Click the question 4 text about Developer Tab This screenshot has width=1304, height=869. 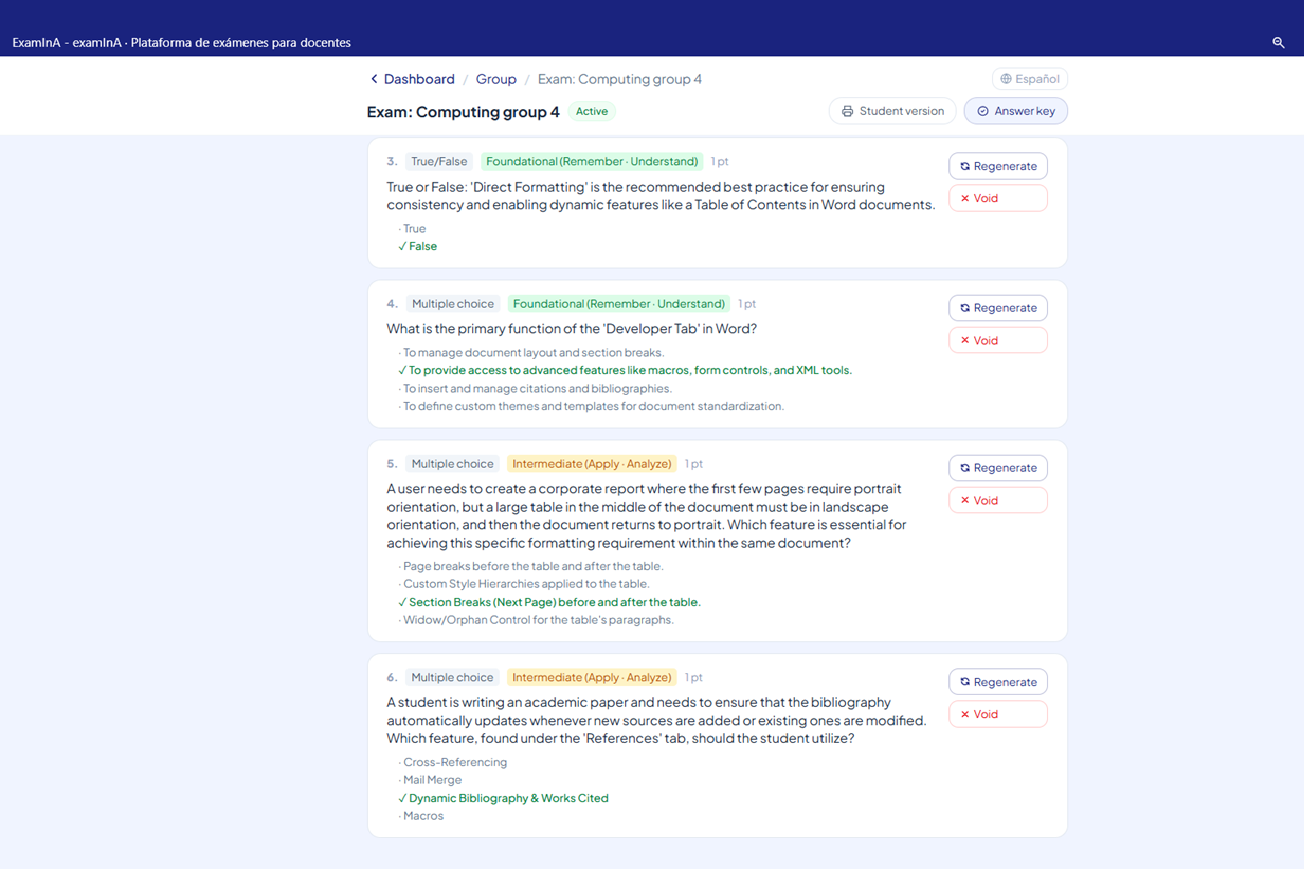click(572, 329)
